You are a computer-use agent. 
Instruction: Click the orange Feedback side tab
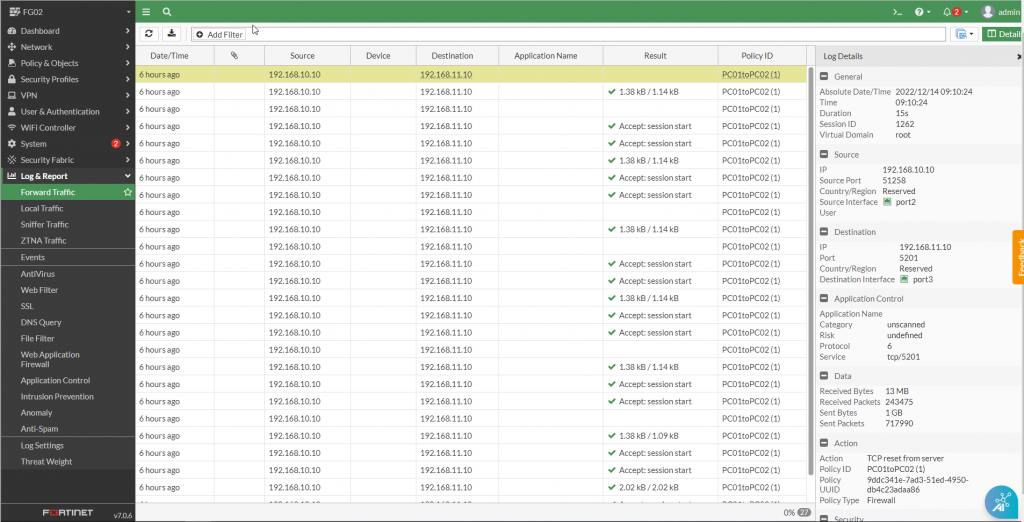1018,255
